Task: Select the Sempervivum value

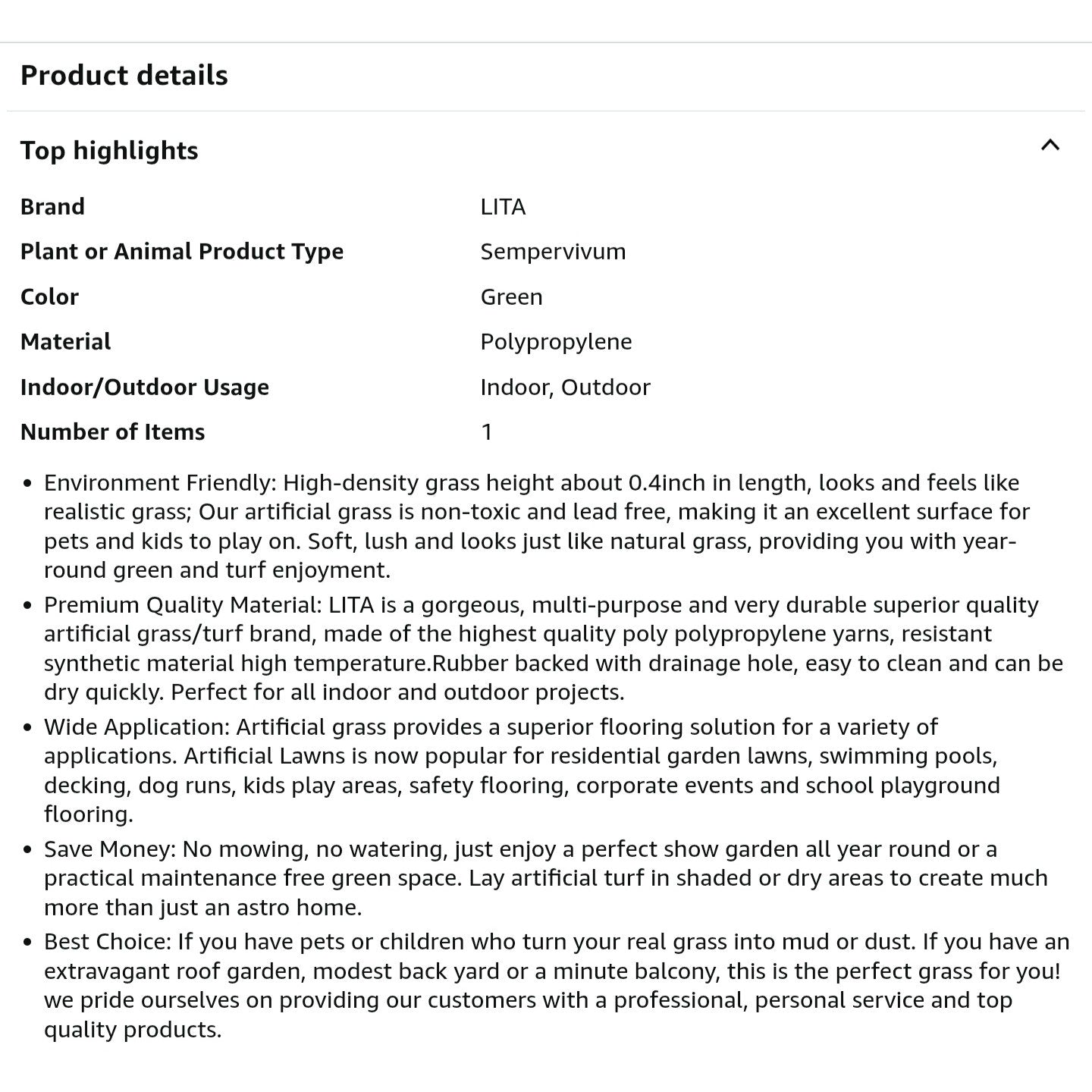Action: point(553,252)
